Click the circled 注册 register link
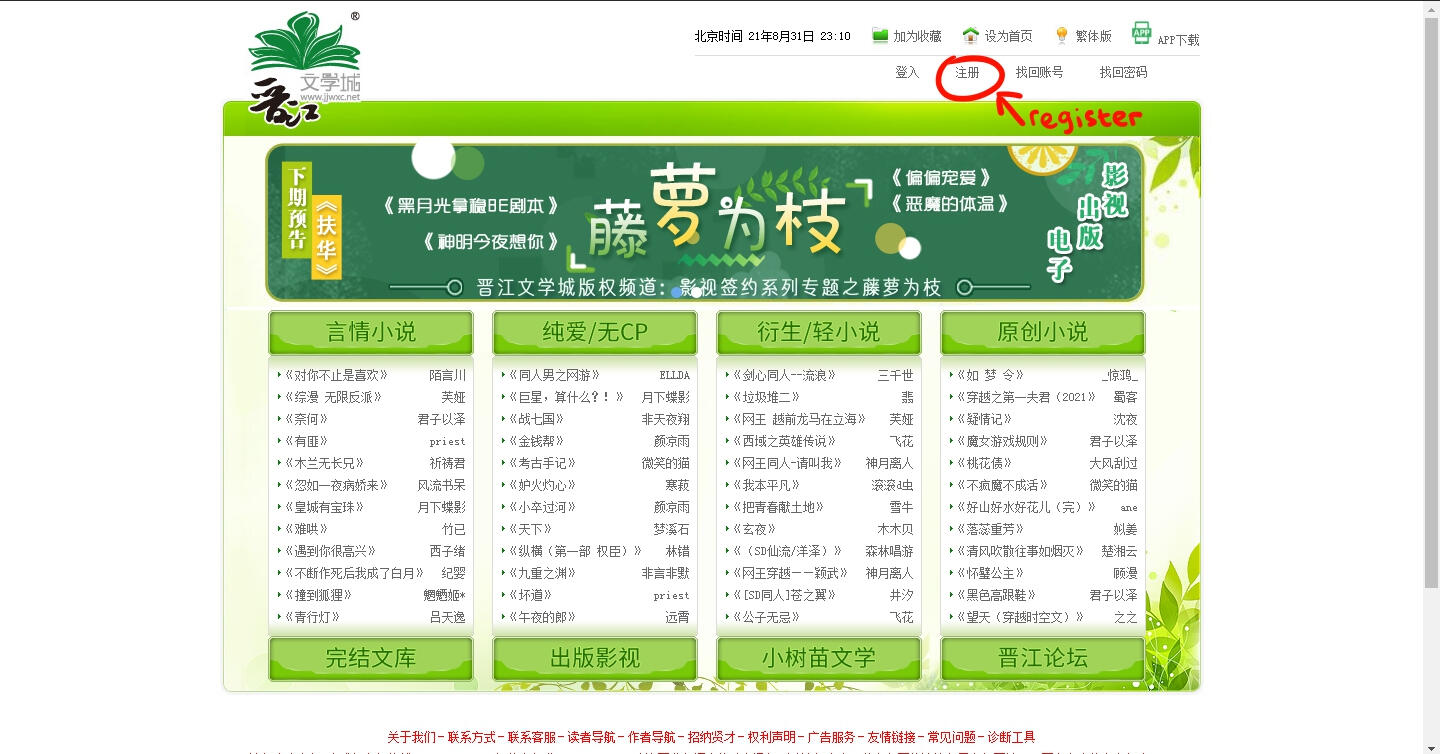Viewport: 1440px width, 754px height. click(967, 73)
